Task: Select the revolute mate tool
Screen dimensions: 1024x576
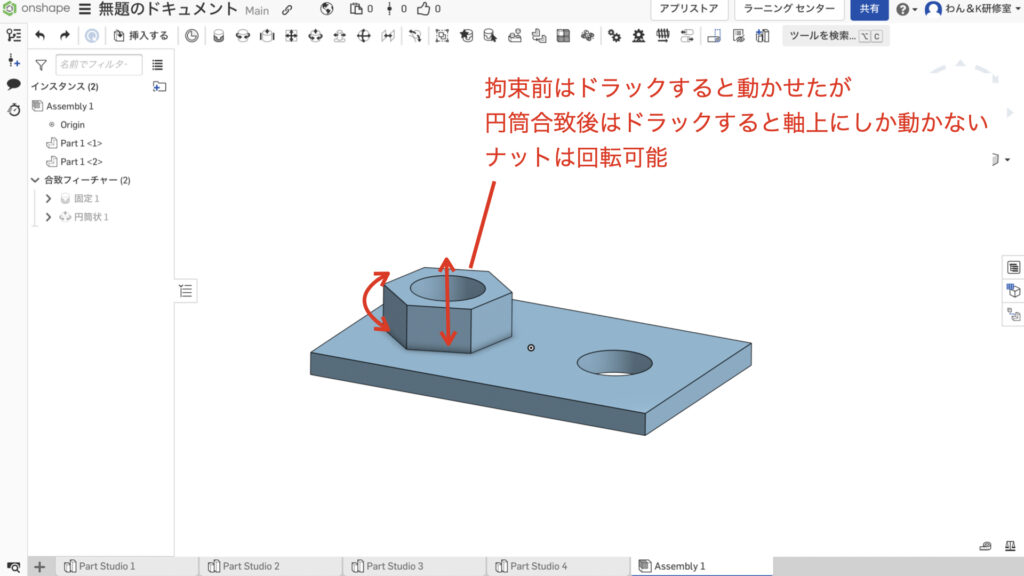Action: tap(243, 36)
